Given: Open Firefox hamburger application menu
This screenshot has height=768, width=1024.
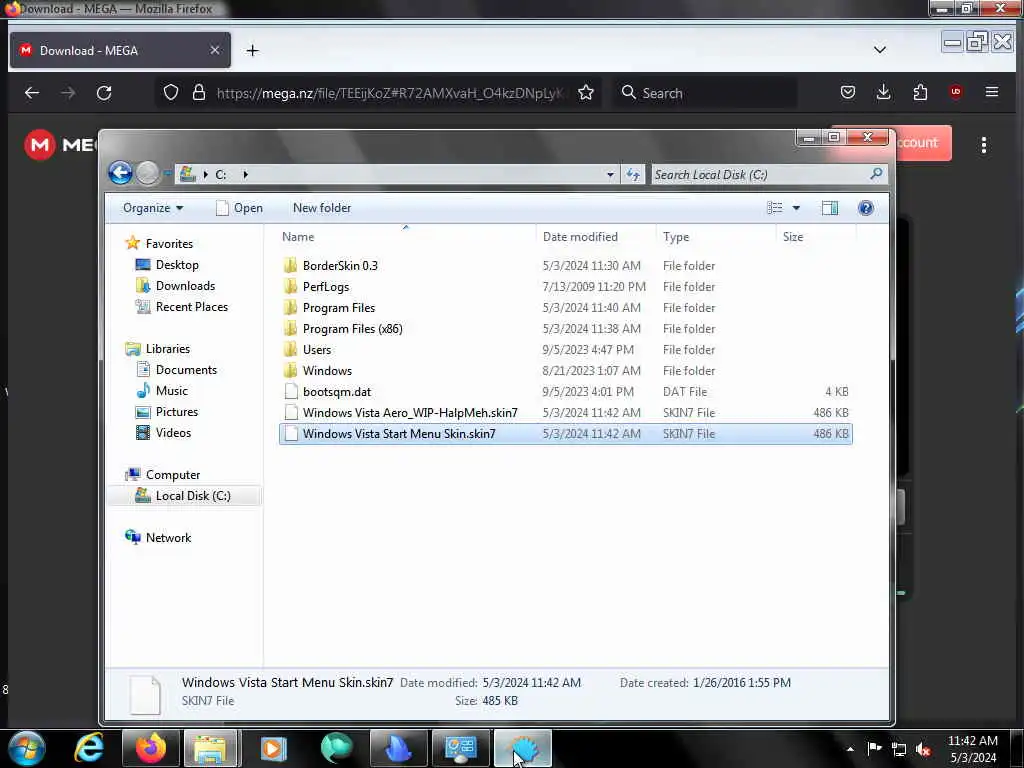Looking at the screenshot, I should pos(991,92).
